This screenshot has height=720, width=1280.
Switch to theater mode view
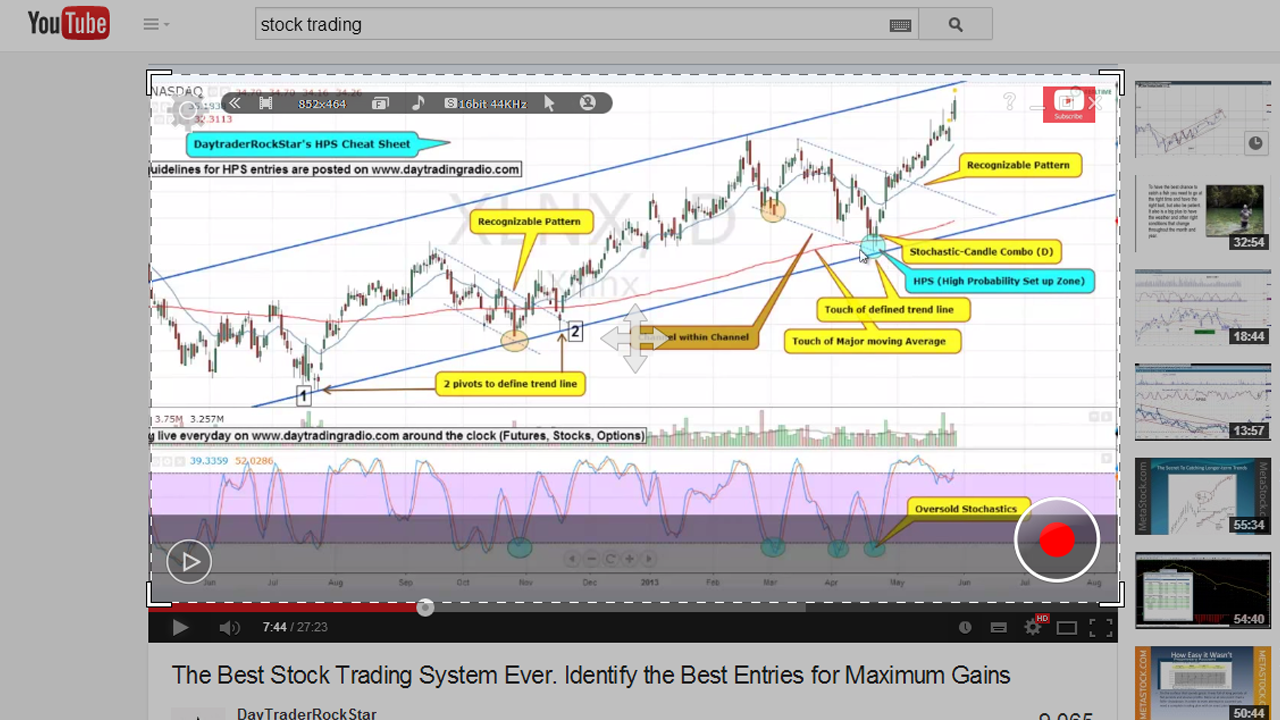click(x=1067, y=628)
